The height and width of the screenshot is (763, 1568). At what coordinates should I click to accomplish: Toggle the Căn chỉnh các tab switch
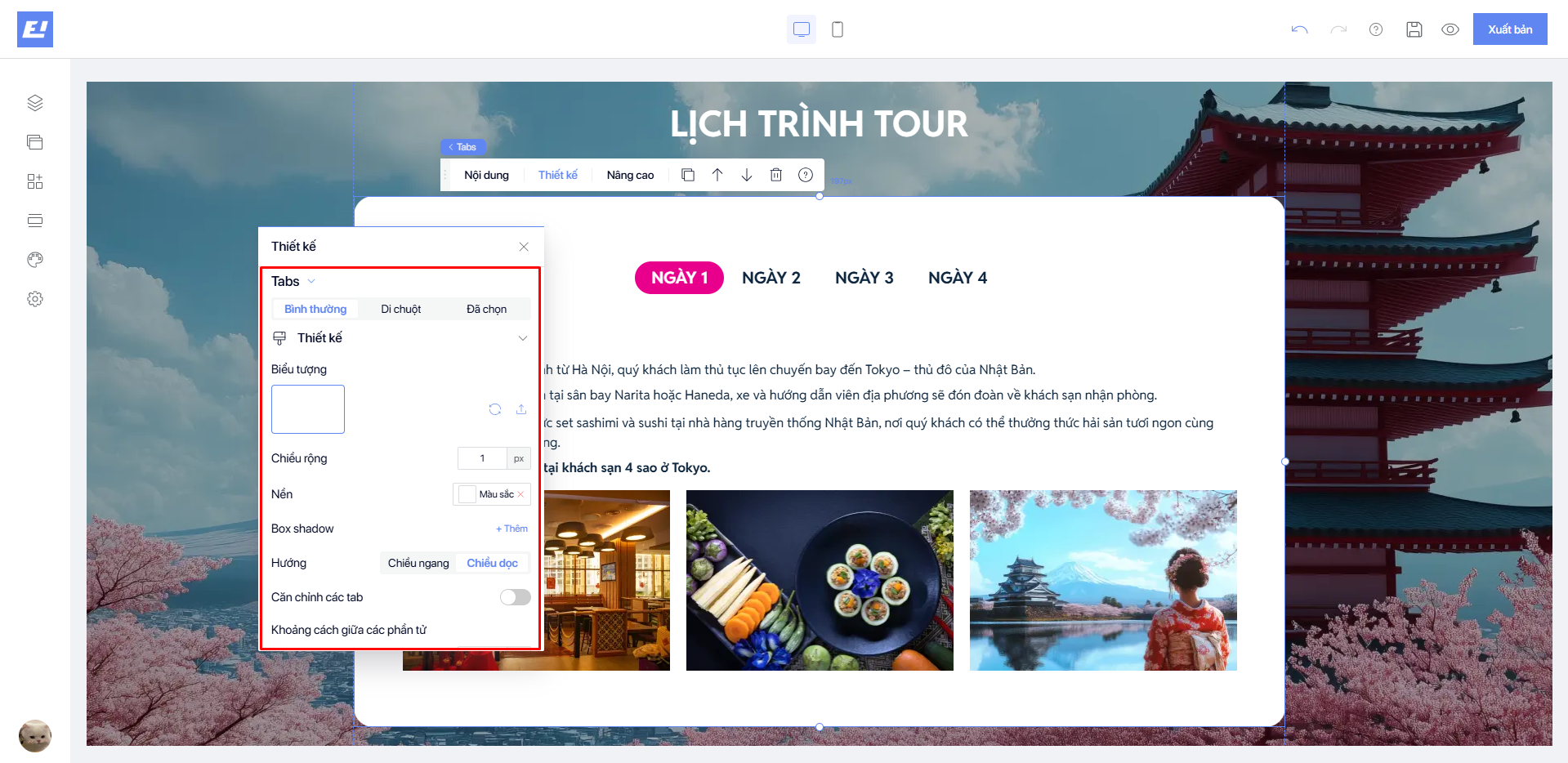click(515, 597)
